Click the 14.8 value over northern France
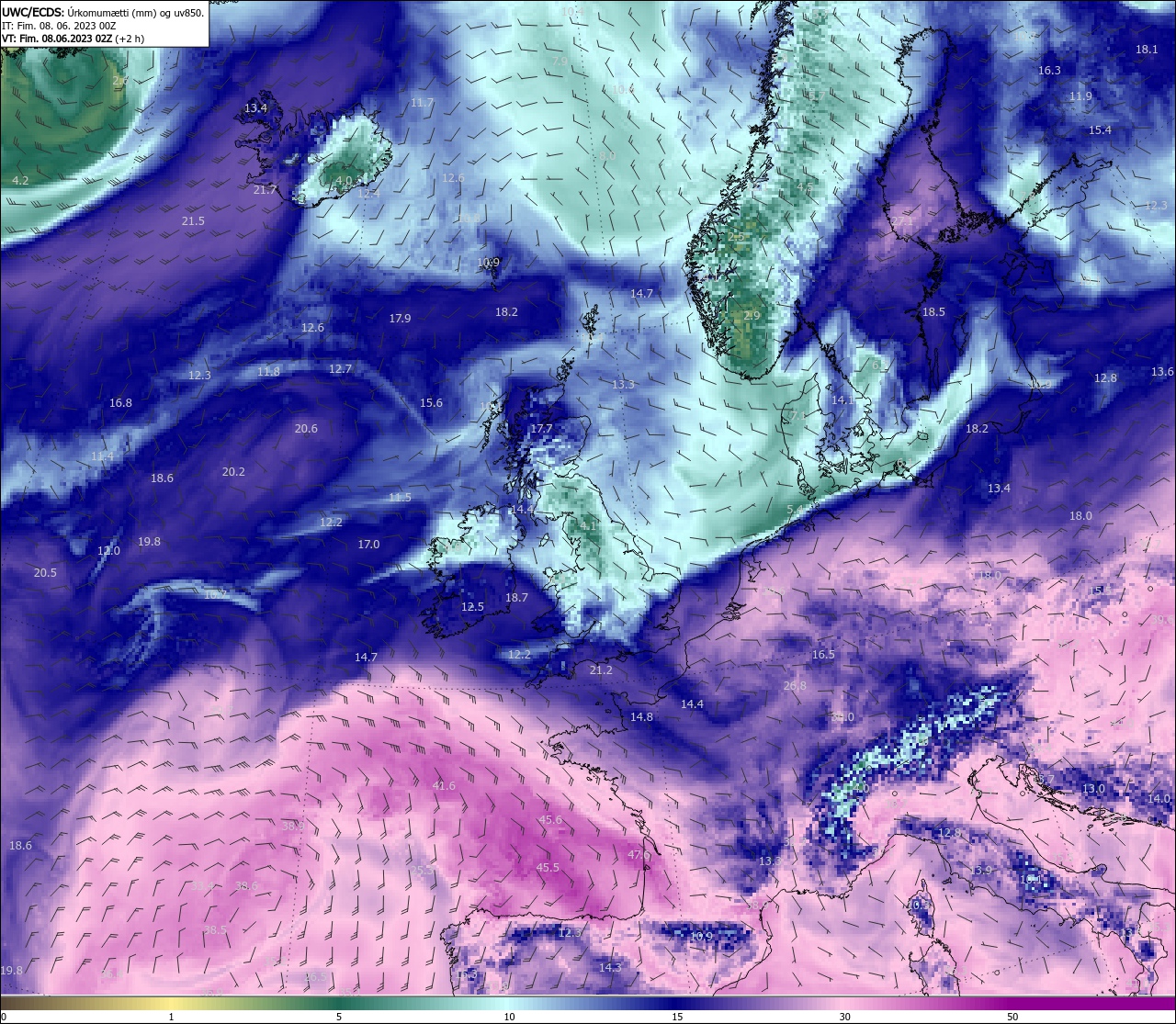The image size is (1176, 1024). pyautogui.click(x=641, y=717)
